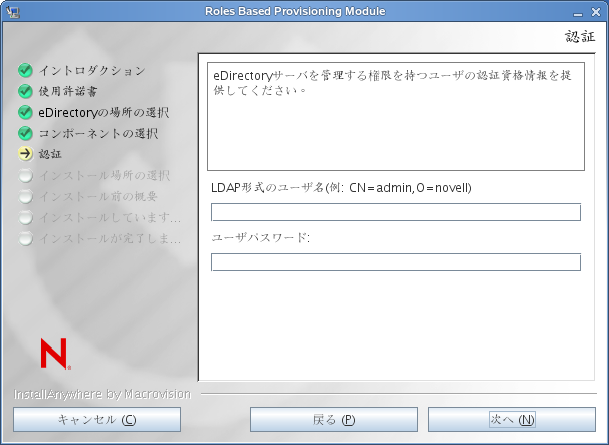Select the コンポーネントの選択 step label
609x445 pixels.
pos(98,133)
